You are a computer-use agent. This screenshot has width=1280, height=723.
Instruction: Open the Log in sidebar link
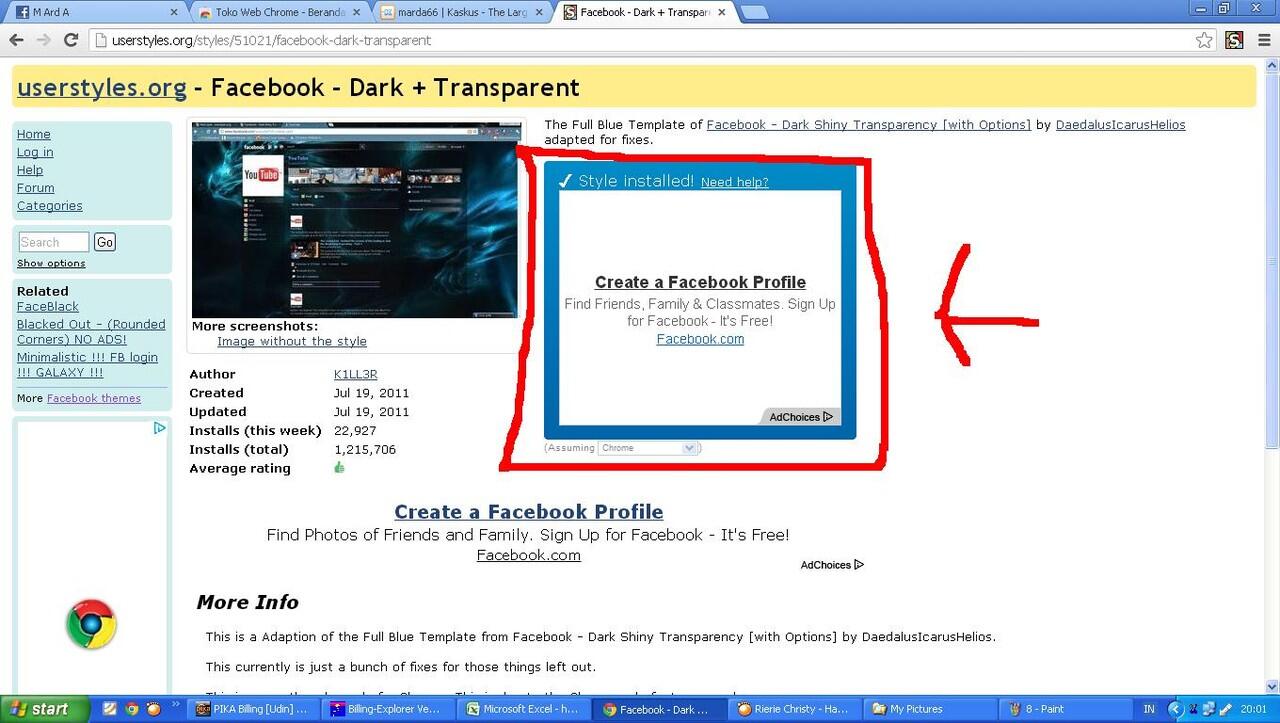[x=35, y=152]
